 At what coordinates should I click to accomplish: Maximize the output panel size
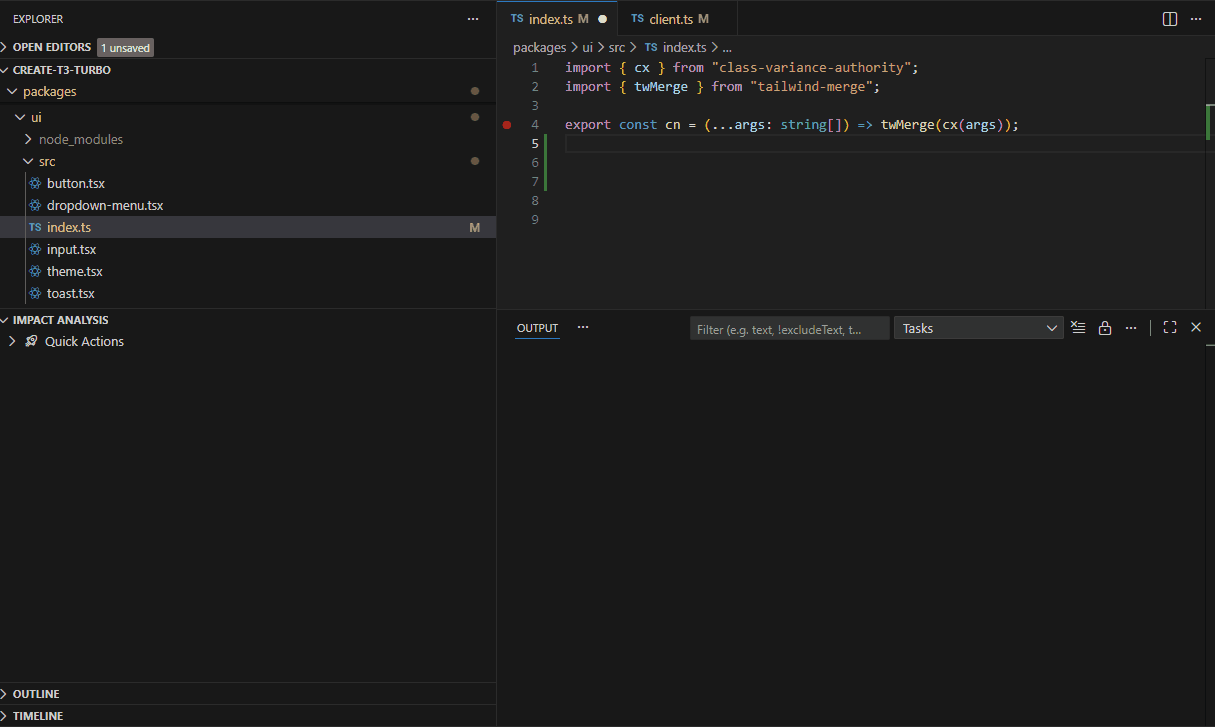click(x=1170, y=328)
